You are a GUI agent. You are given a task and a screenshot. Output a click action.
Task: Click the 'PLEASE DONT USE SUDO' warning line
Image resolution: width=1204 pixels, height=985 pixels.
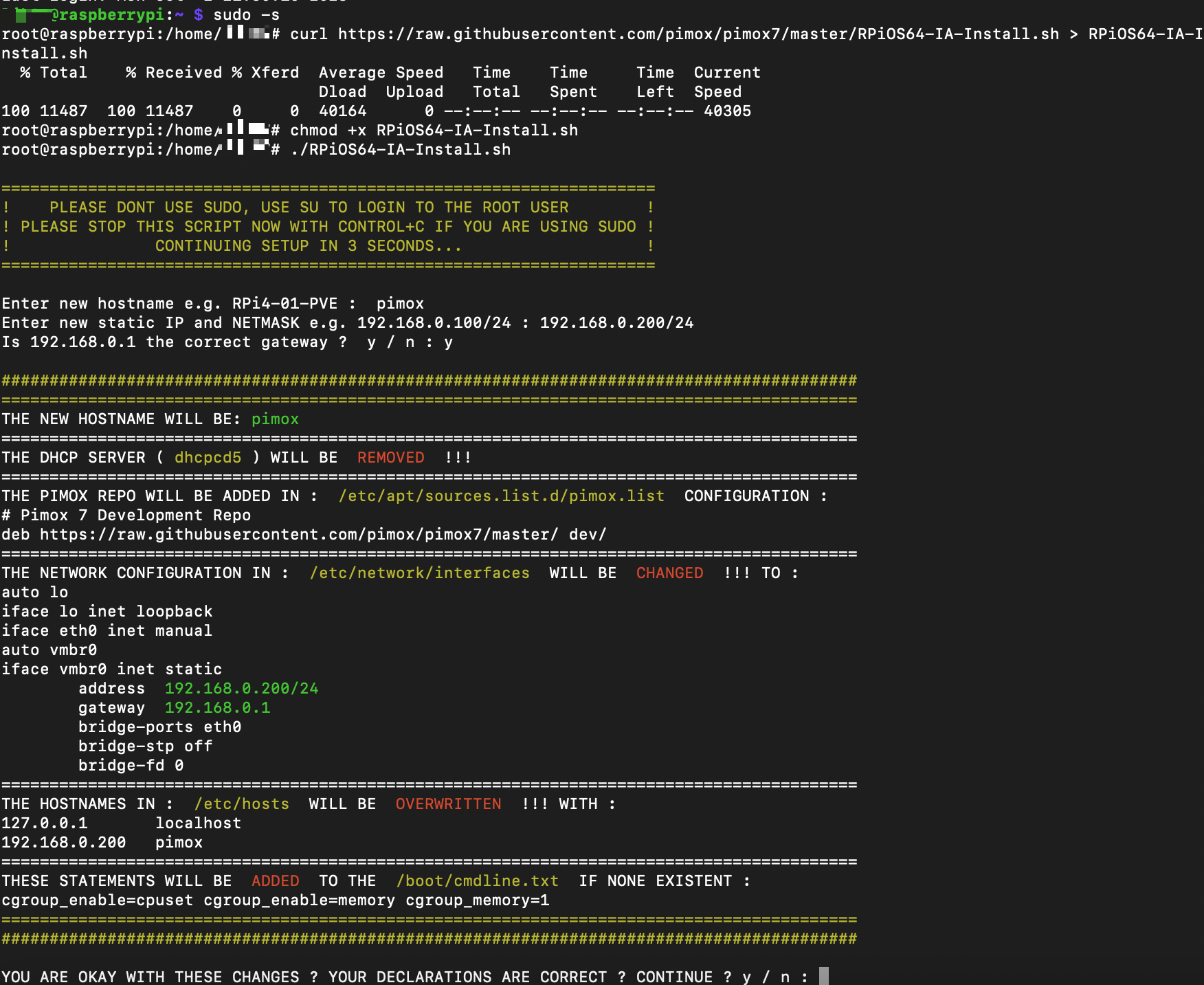[x=328, y=208]
